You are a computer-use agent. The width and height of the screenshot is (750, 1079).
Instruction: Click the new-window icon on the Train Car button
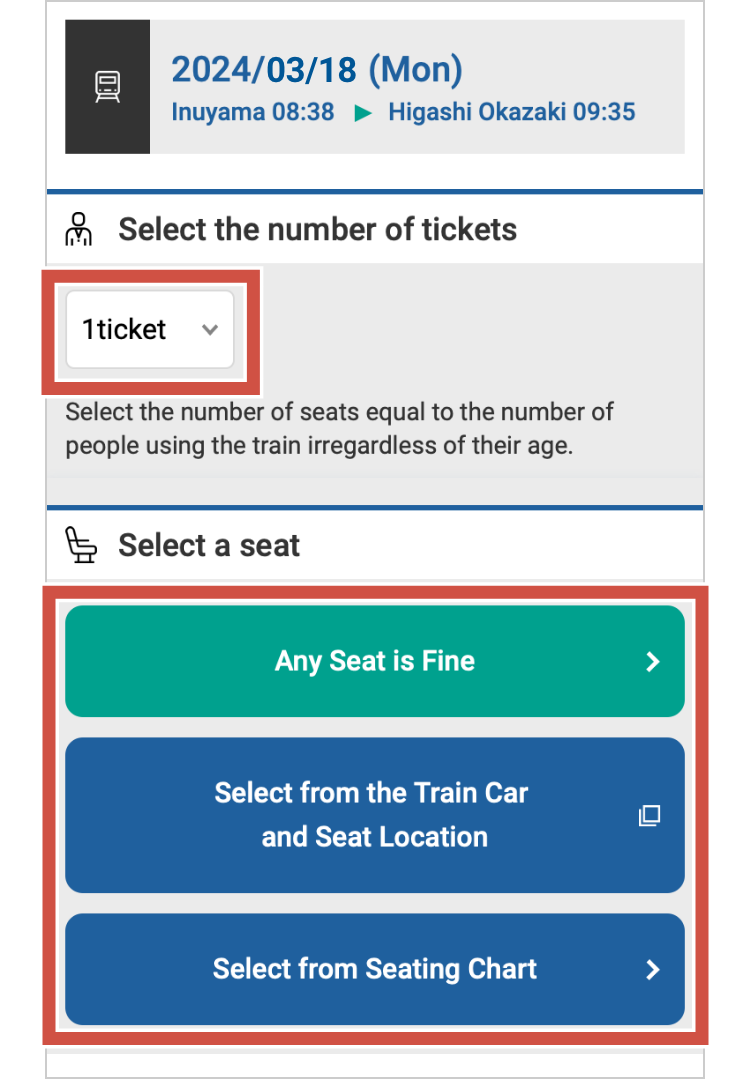[649, 816]
